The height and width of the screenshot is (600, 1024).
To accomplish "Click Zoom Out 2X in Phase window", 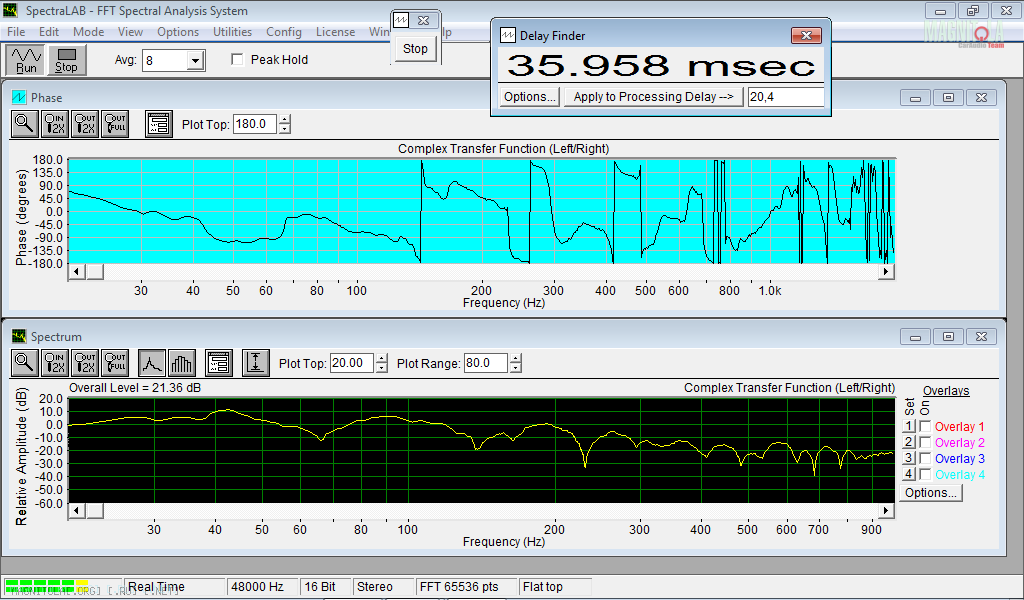I will pyautogui.click(x=84, y=123).
